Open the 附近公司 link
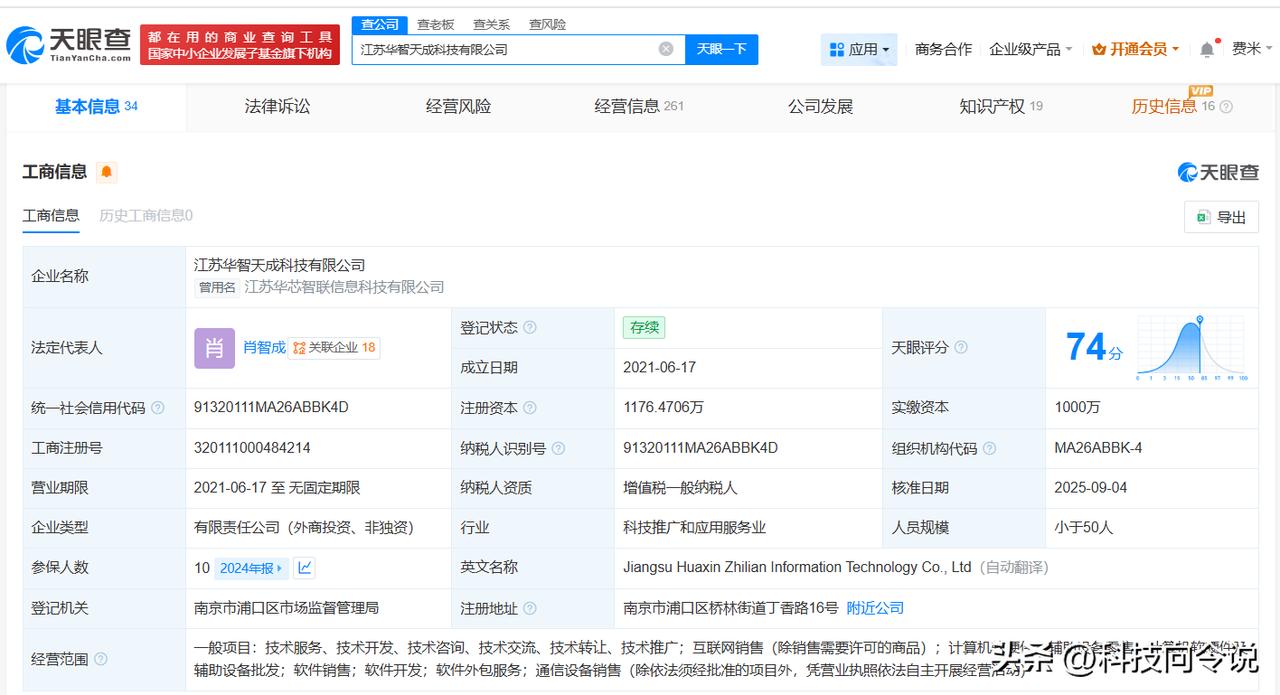The image size is (1280, 695). (x=875, y=607)
